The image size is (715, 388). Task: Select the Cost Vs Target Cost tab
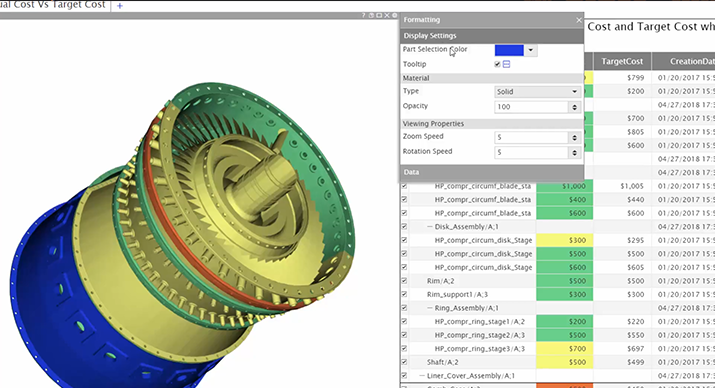tap(53, 5)
